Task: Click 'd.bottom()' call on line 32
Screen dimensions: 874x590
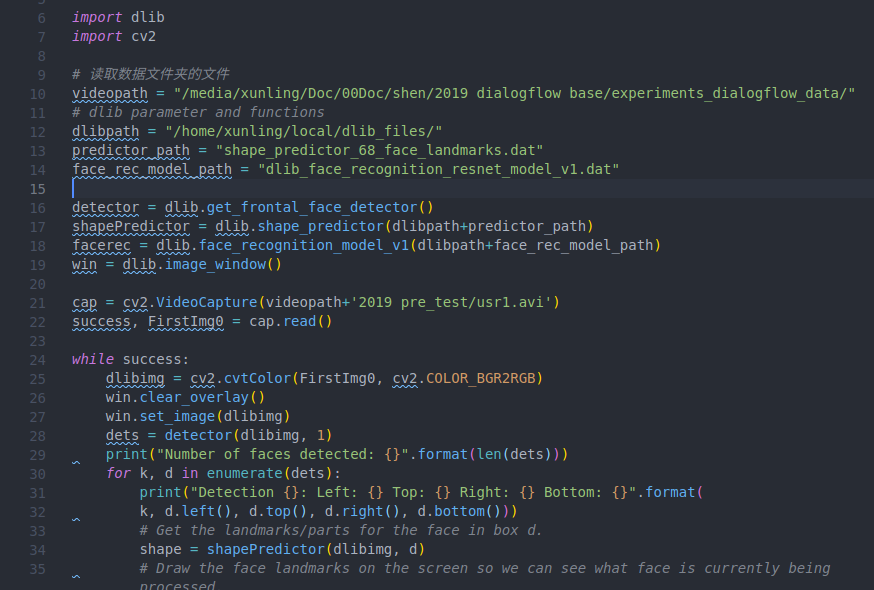Action: click(x=459, y=511)
